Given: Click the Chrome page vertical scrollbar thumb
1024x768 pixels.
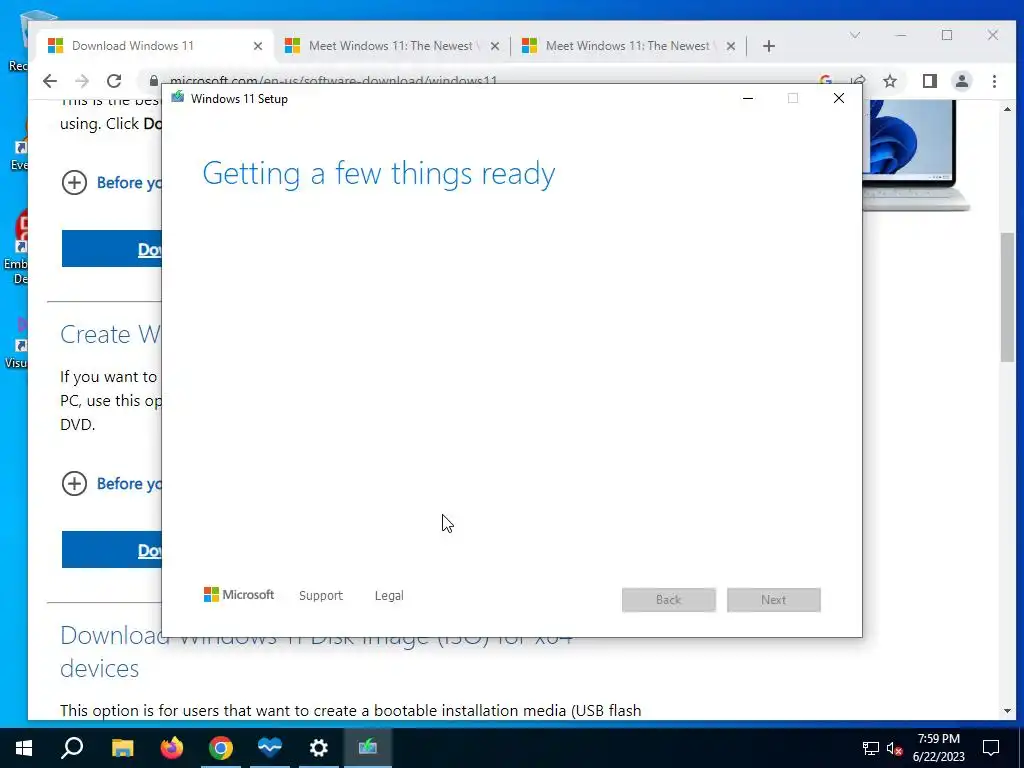Looking at the screenshot, I should [1007, 297].
